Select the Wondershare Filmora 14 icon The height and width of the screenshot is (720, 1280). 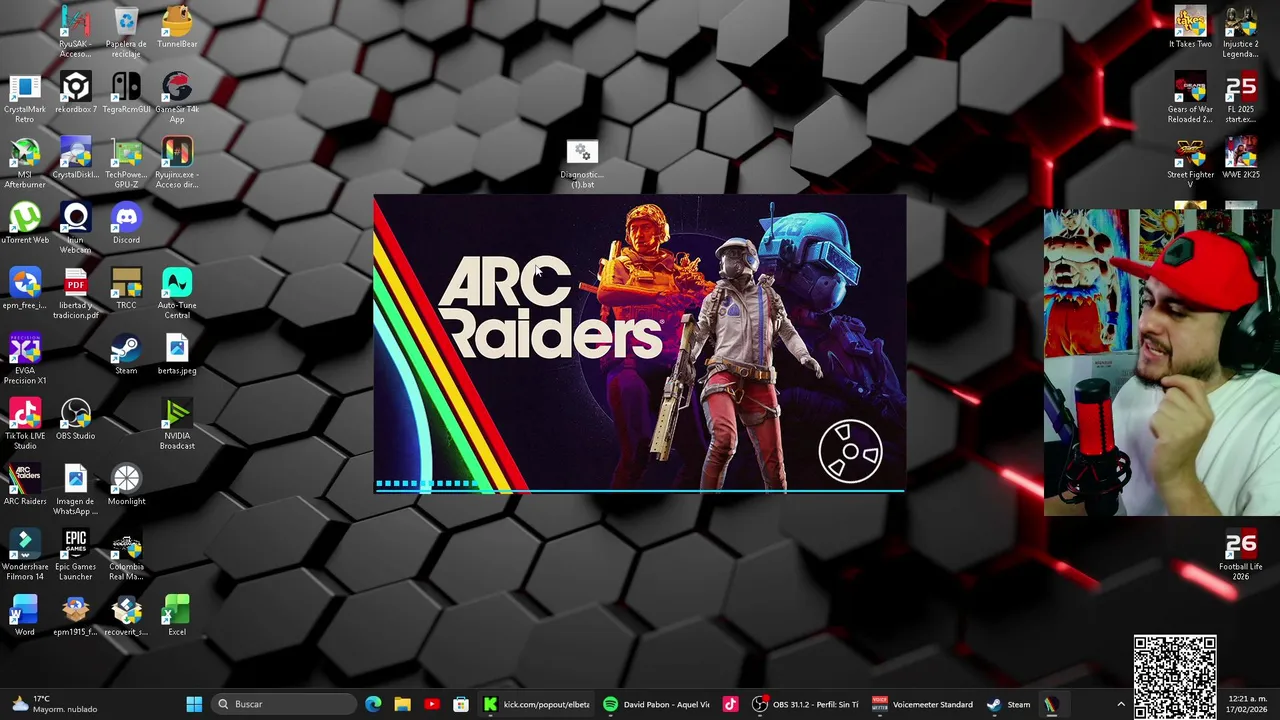[24, 555]
